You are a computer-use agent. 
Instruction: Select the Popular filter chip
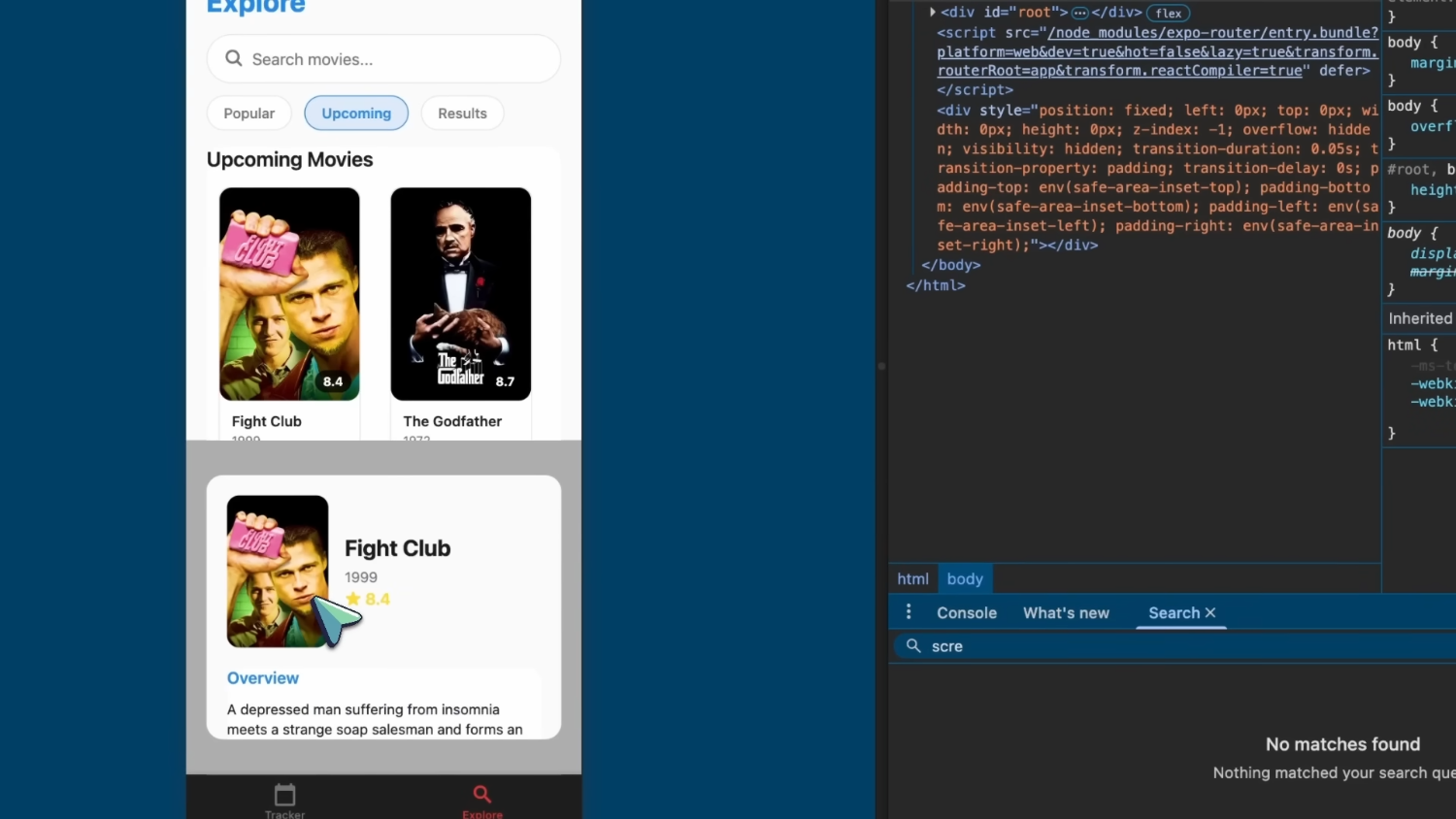pyautogui.click(x=249, y=114)
